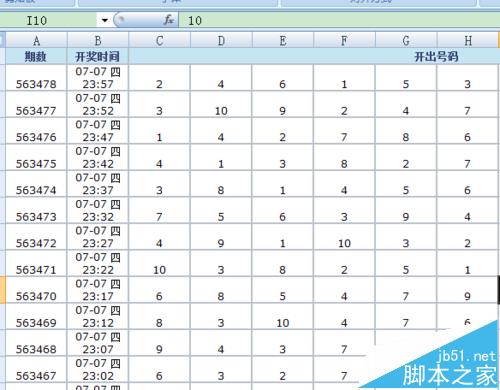
Task: Select column F header
Action: click(x=344, y=40)
